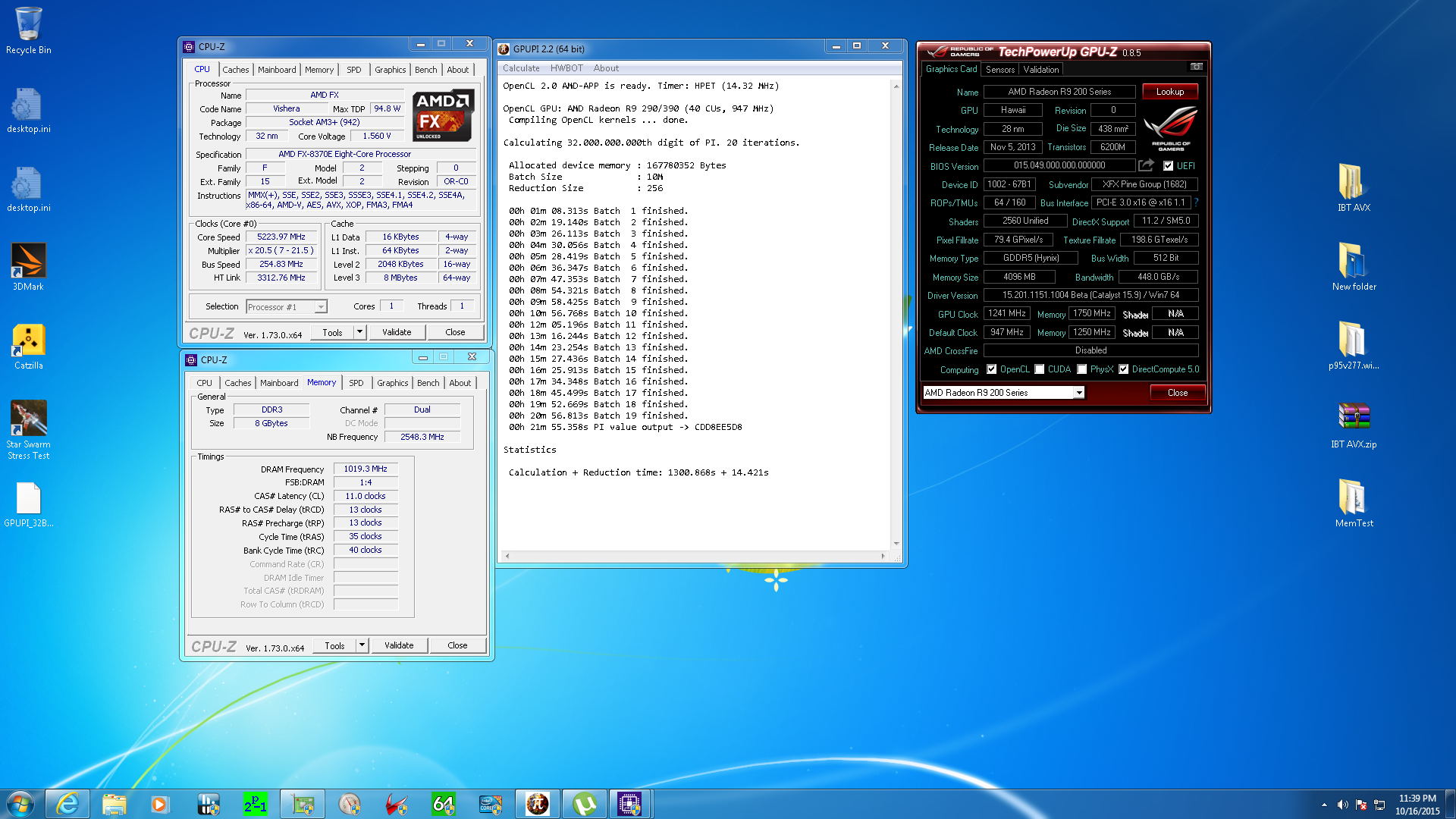This screenshot has width=1456, height=819.
Task: Open the MemTest folder icon
Action: pos(1354,504)
